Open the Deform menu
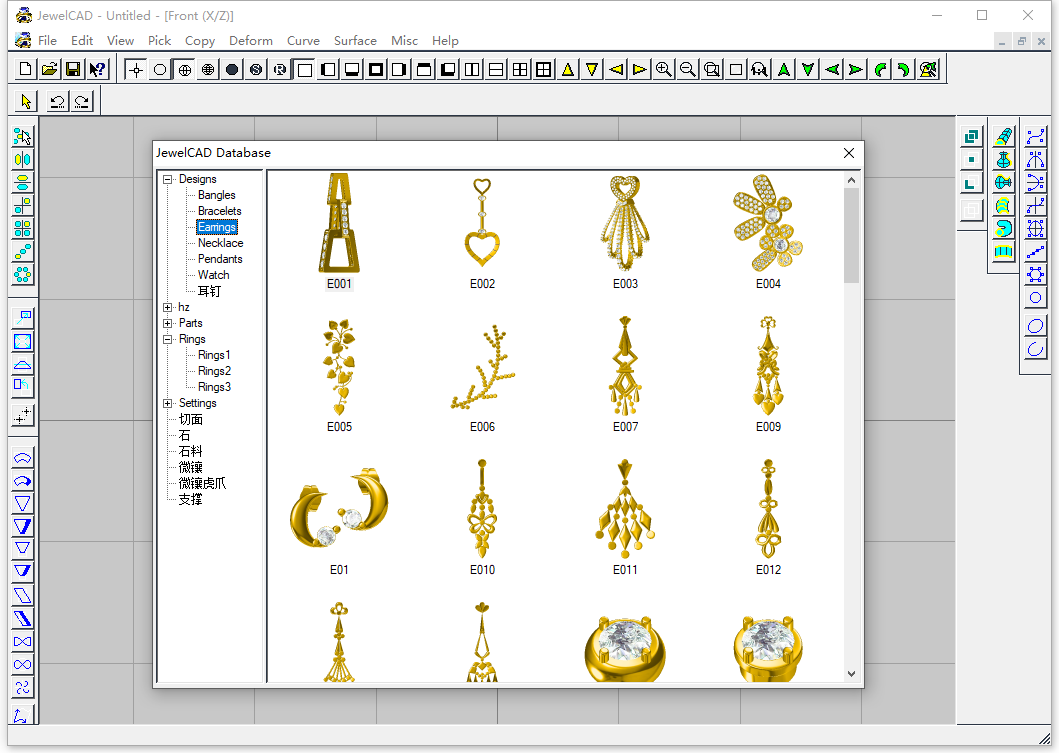 (x=251, y=41)
